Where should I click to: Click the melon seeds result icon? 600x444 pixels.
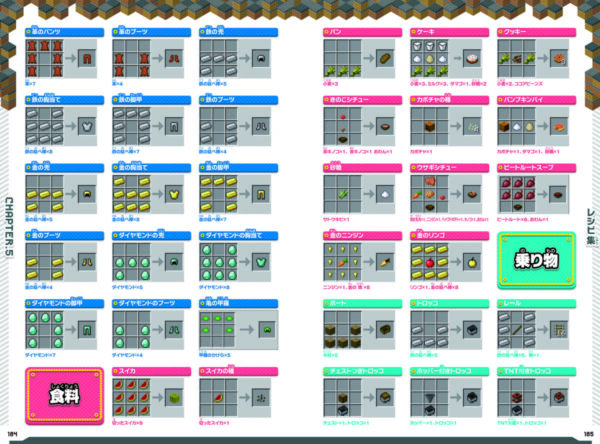pyautogui.click(x=261, y=398)
